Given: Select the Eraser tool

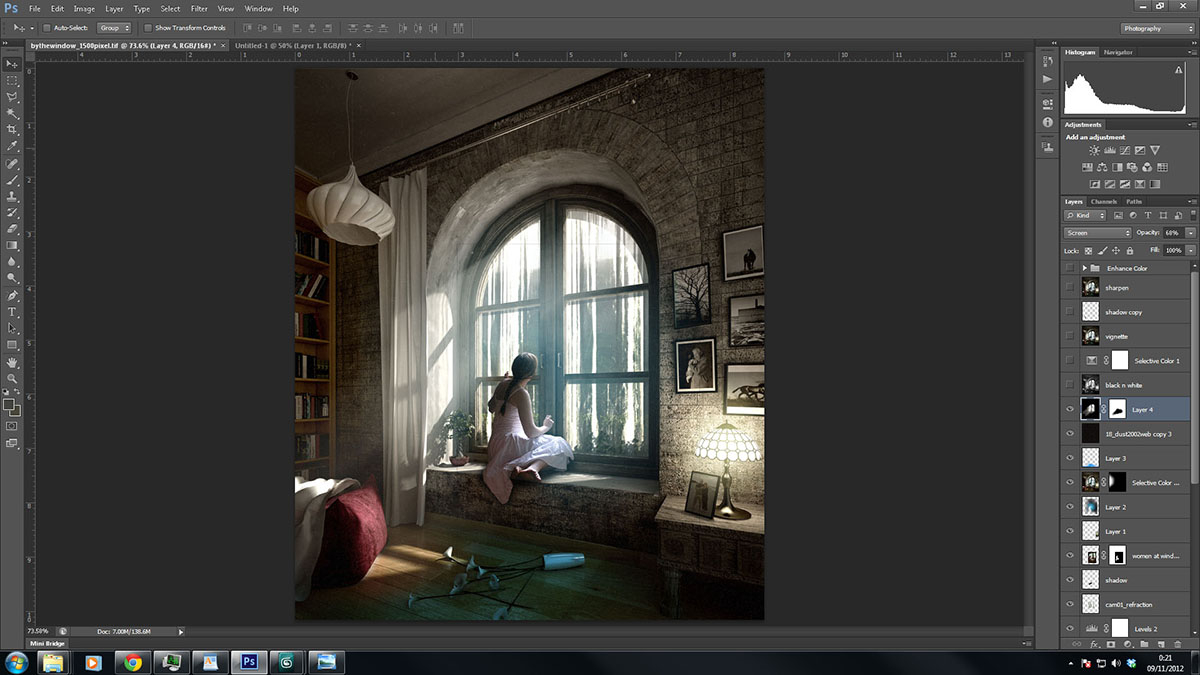Looking at the screenshot, I should click(12, 229).
